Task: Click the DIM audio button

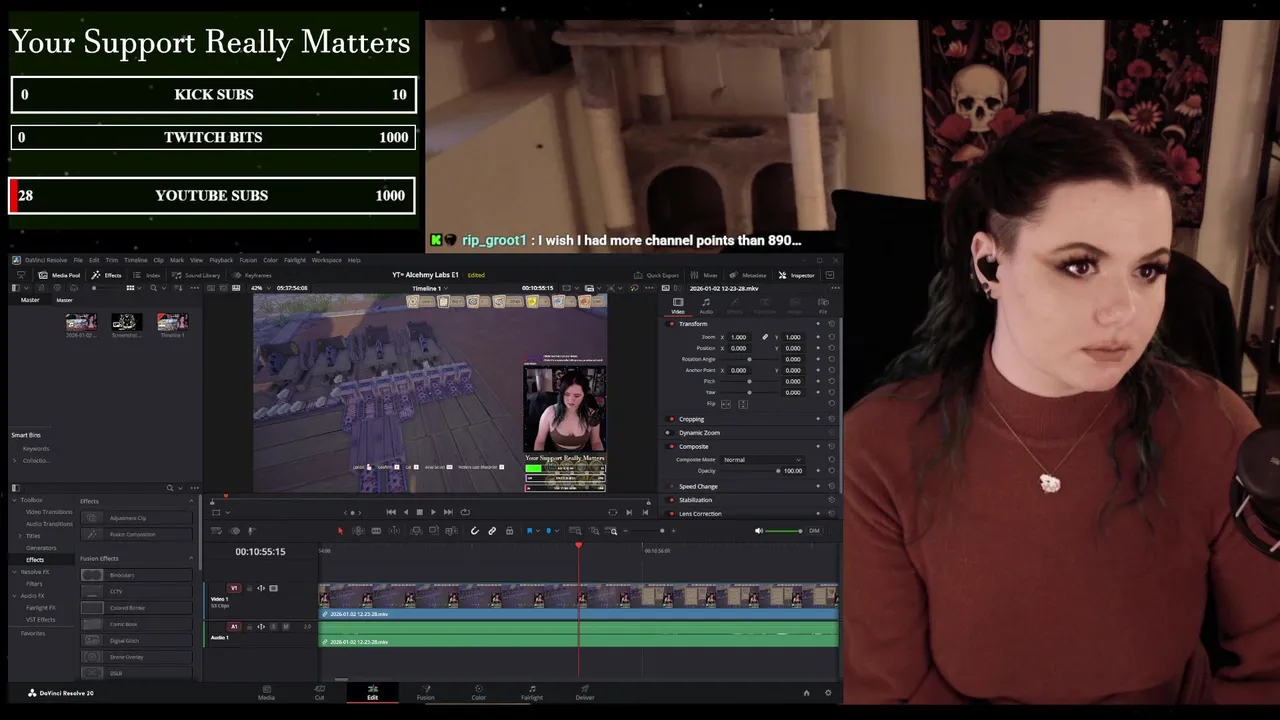Action: click(x=814, y=531)
